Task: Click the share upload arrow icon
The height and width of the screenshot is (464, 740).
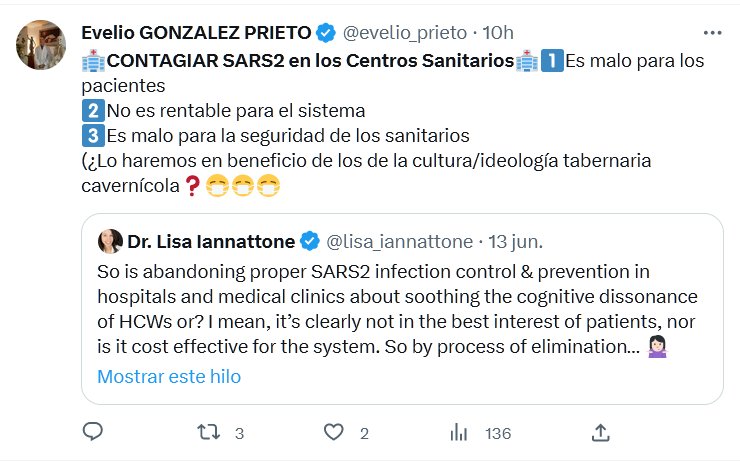Action: (600, 432)
